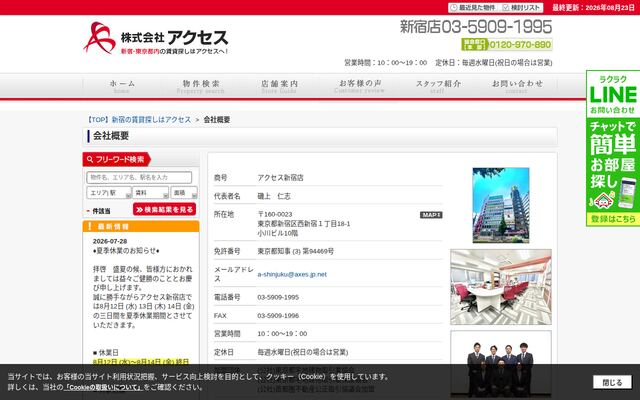Click the 〒160-0023 postal code

275,214
